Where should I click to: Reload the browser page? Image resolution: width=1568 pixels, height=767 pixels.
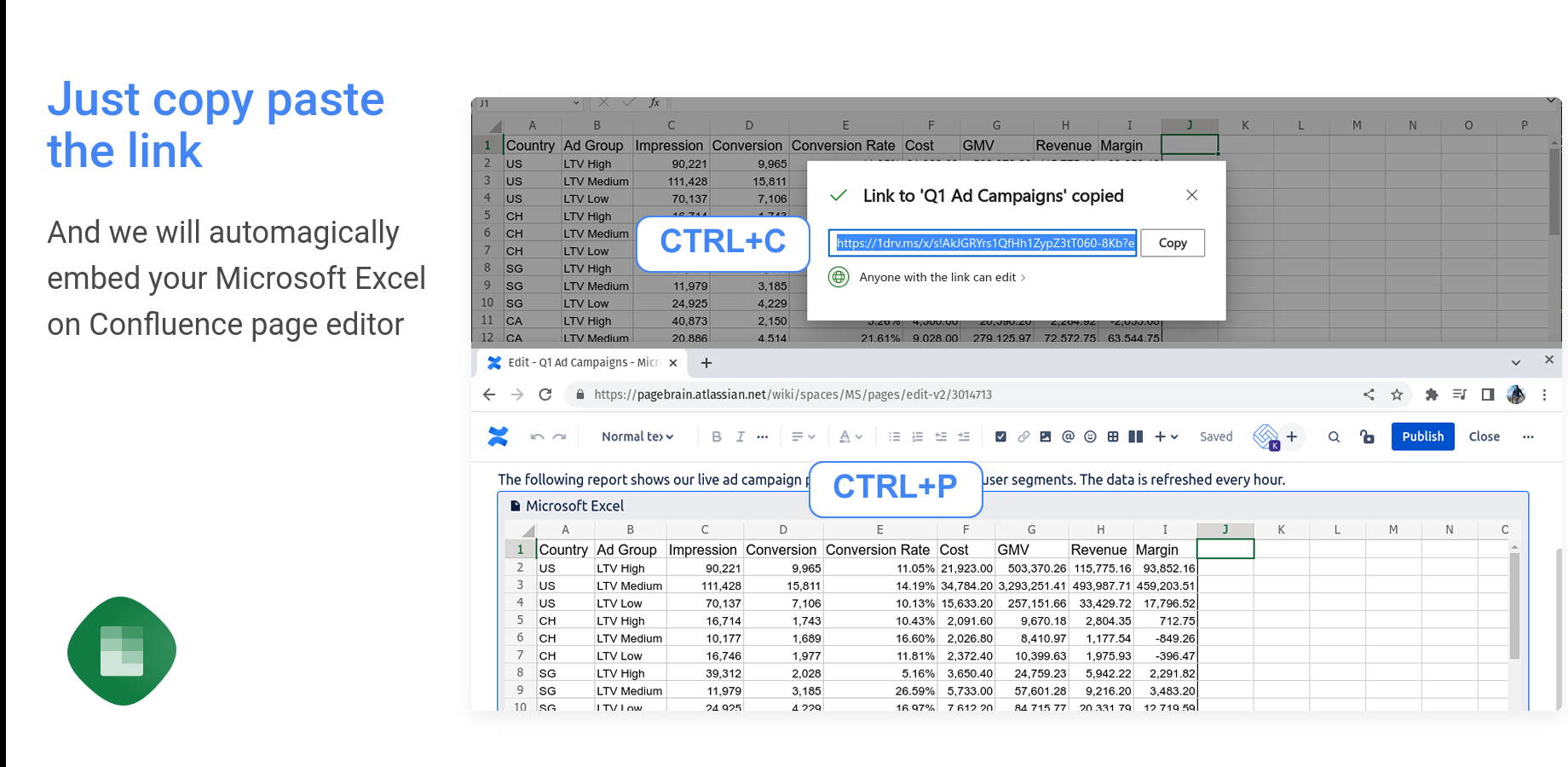545,395
